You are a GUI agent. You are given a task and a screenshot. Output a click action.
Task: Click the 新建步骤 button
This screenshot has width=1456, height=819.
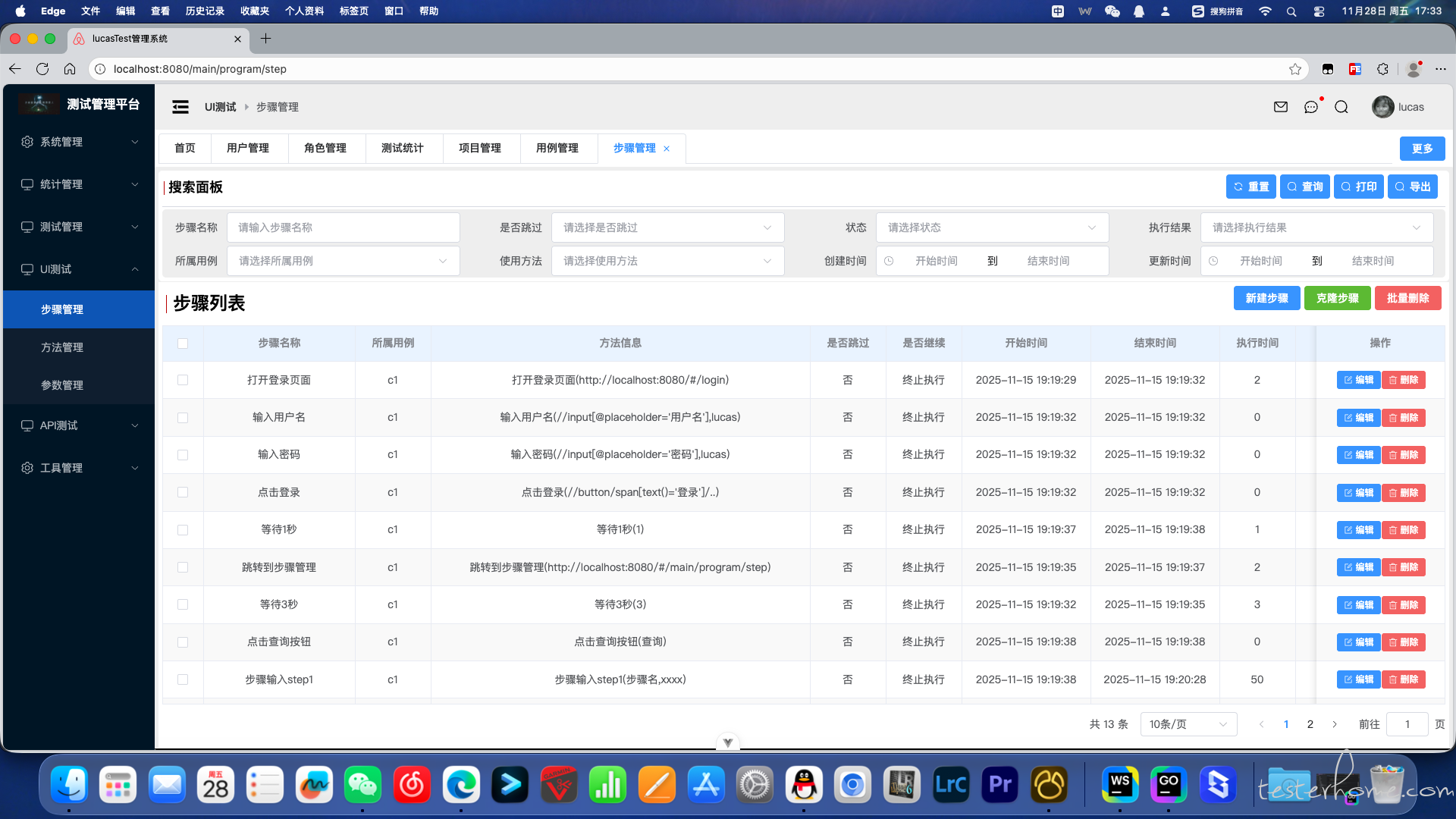tap(1266, 298)
